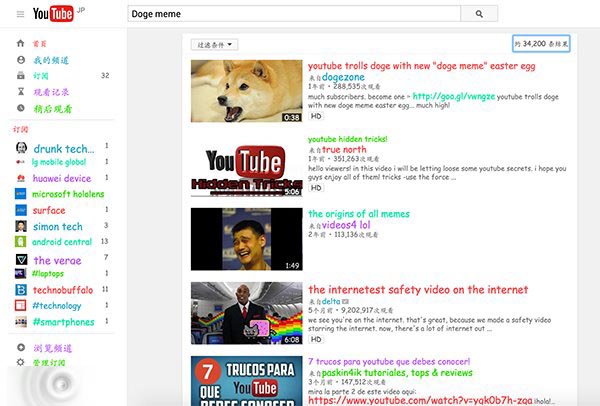The width and height of the screenshot is (600, 406).
Task: Open the technobuffalo channel icon
Action: point(21,290)
